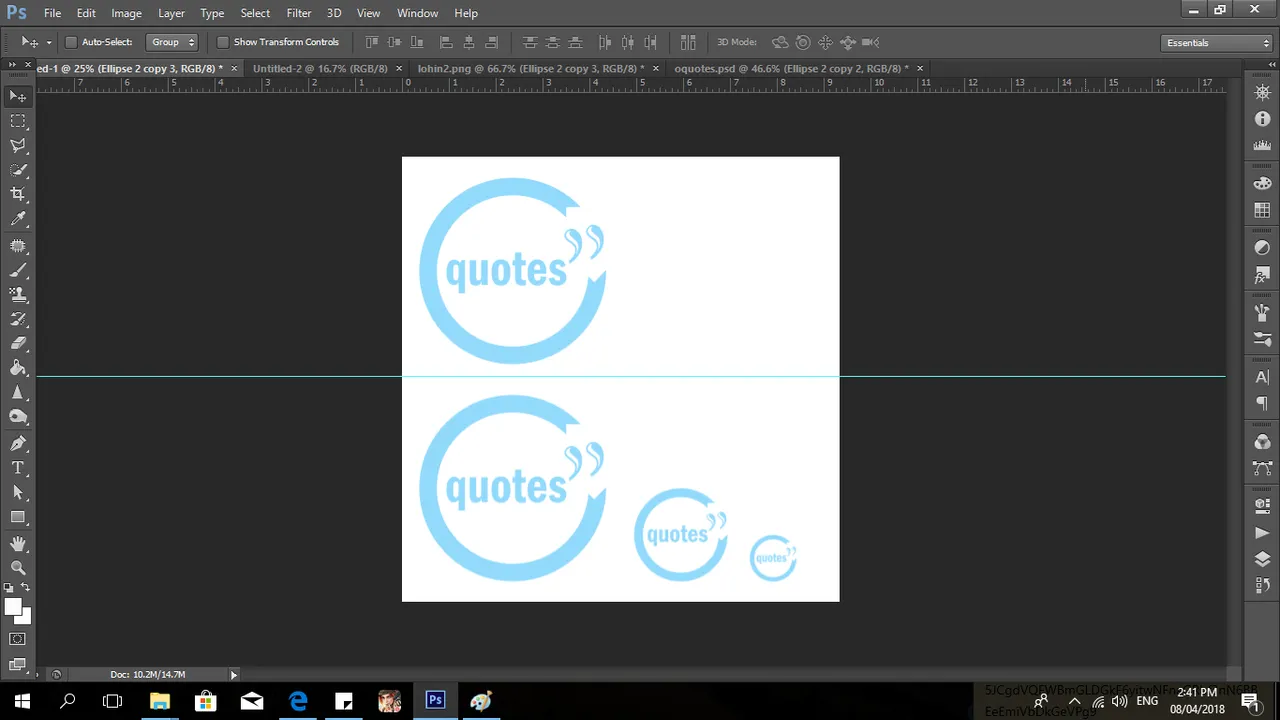1280x720 pixels.
Task: Swap foreground and background colors
Action: (25, 587)
